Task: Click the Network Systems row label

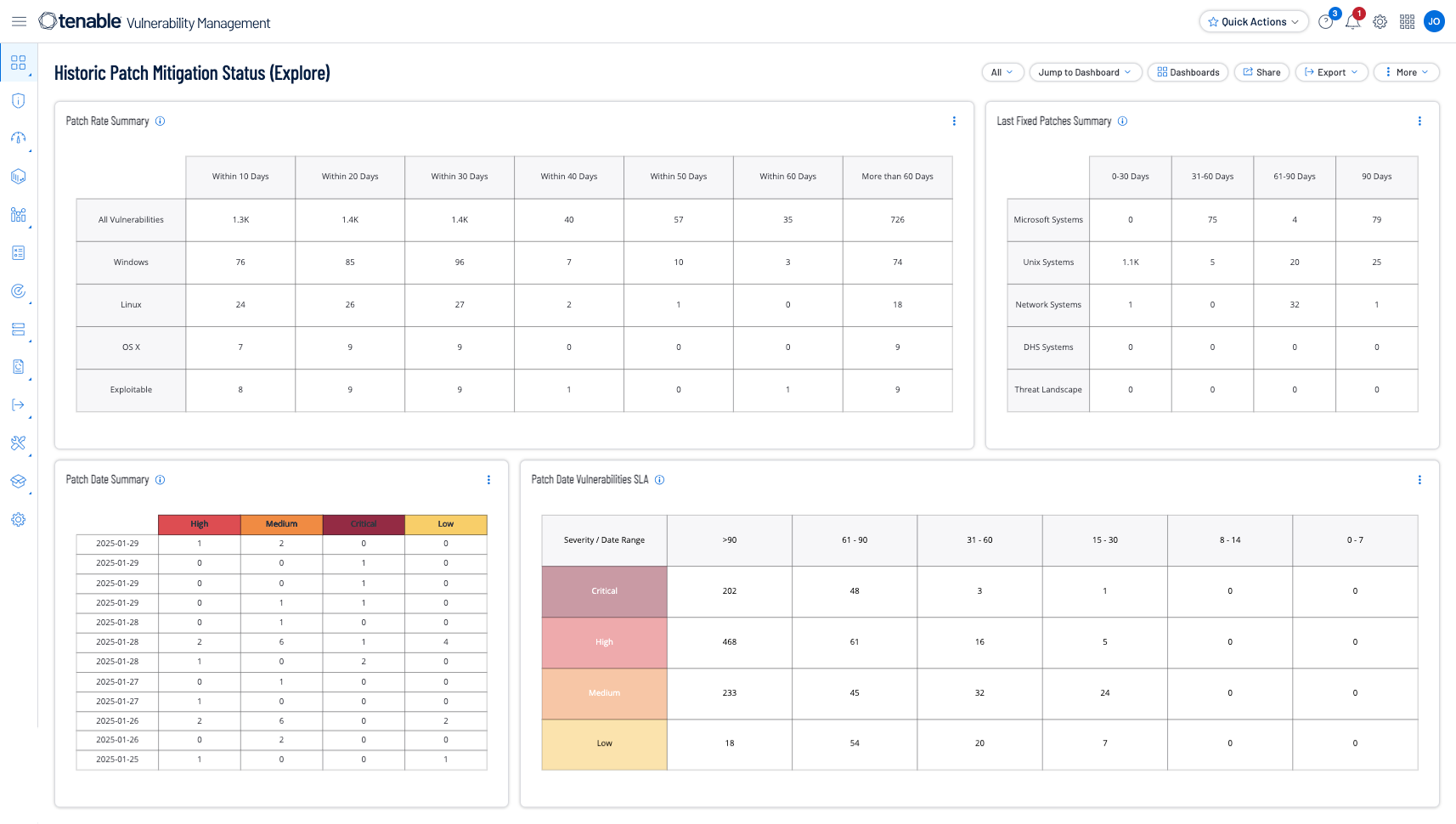Action: click(1048, 305)
